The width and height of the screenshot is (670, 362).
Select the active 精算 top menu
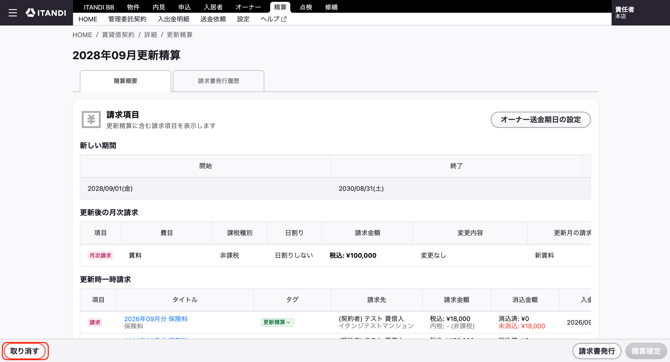point(280,7)
